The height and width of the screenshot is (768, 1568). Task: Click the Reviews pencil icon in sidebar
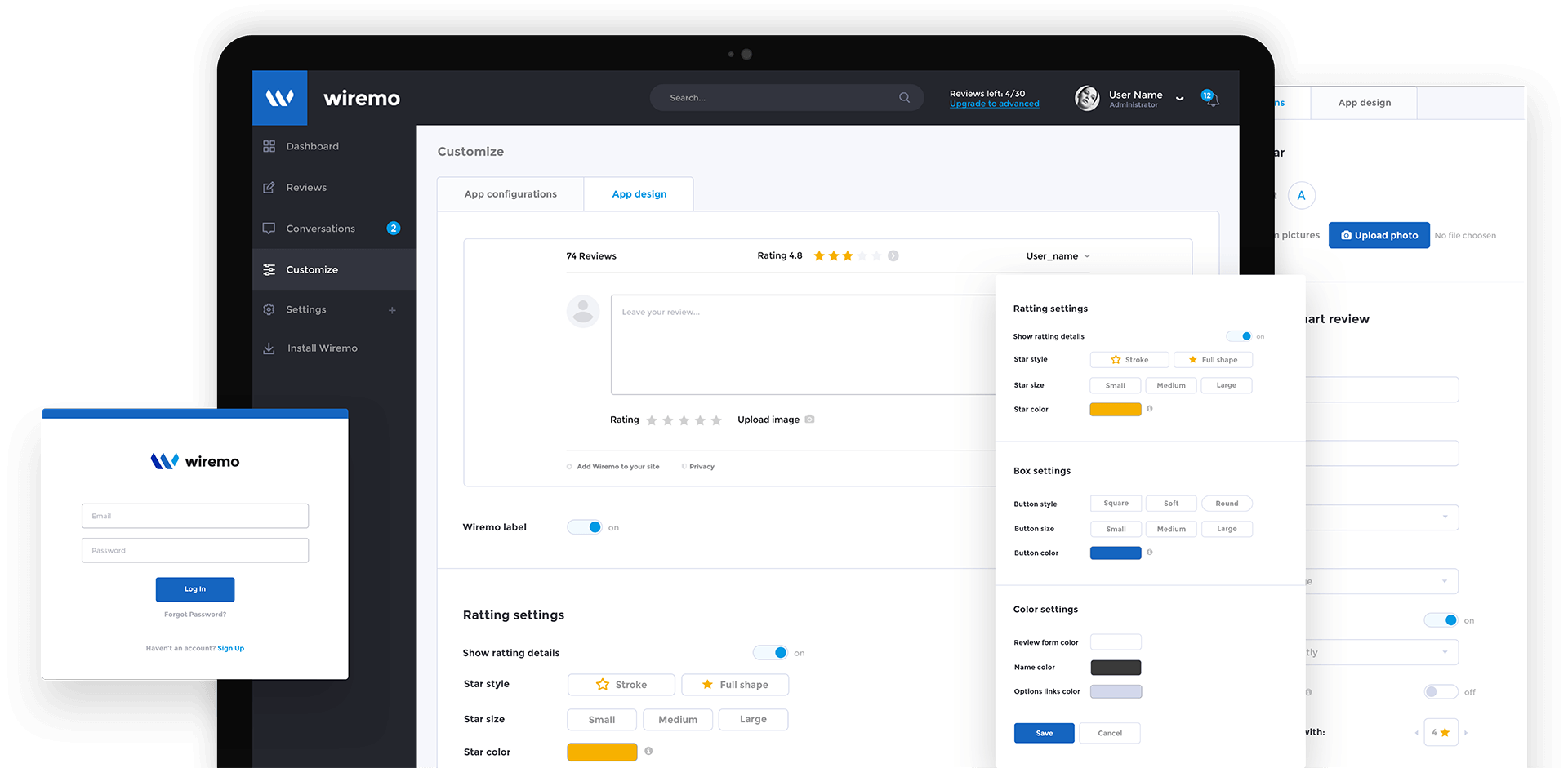[x=269, y=187]
